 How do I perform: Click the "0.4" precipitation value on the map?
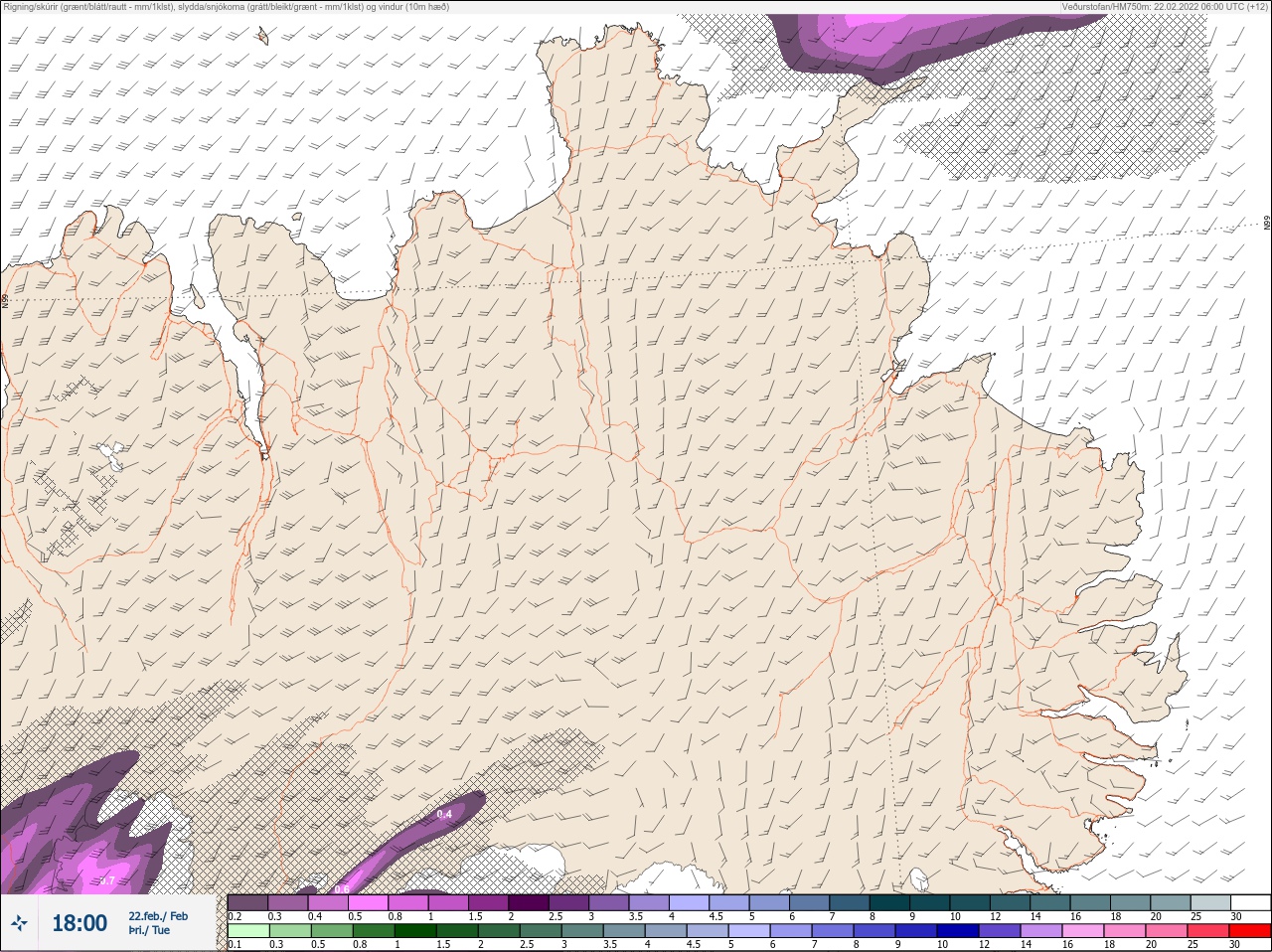(444, 815)
